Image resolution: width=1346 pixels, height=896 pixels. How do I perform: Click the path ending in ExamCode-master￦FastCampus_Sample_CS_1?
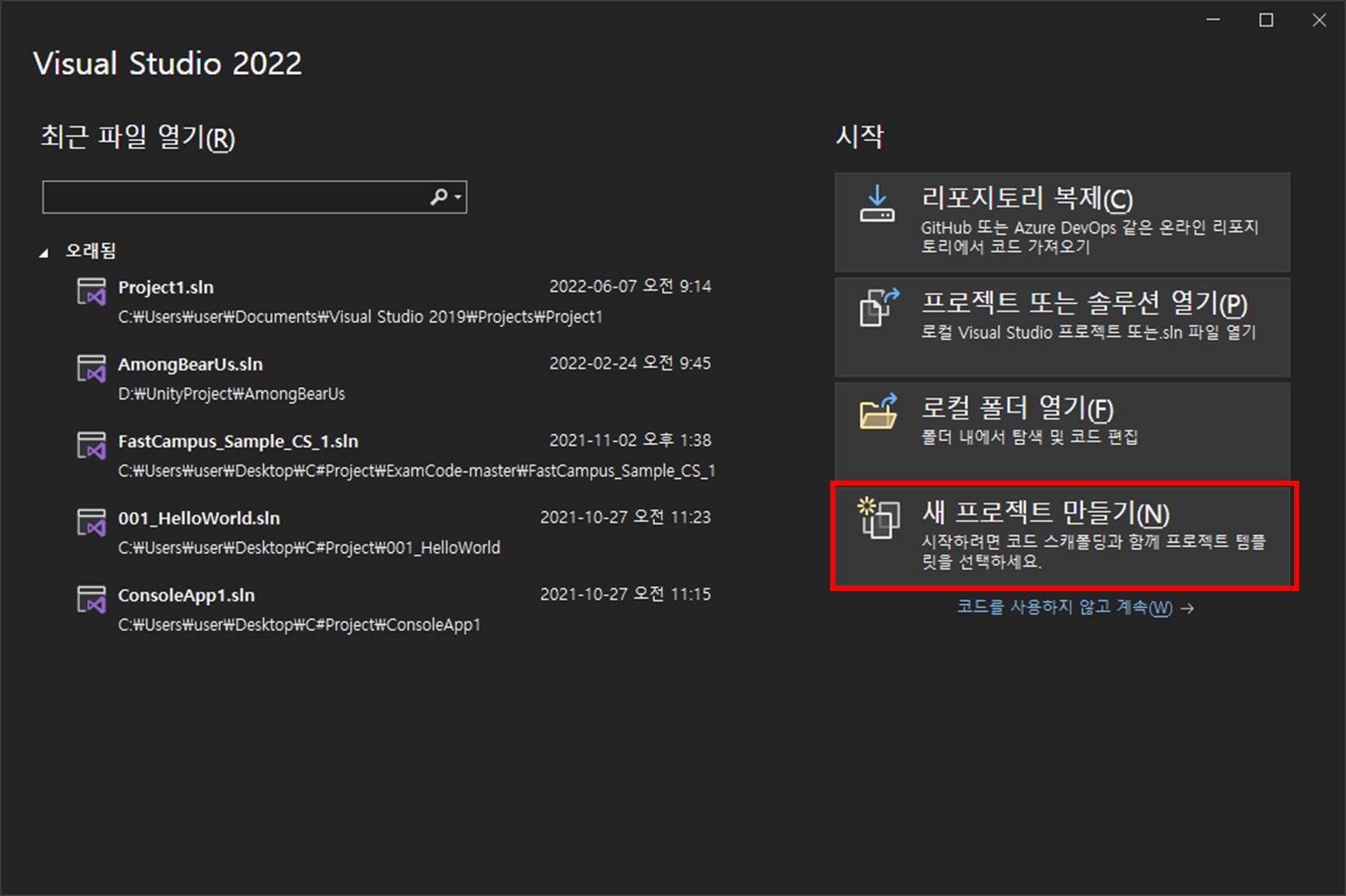point(416,471)
